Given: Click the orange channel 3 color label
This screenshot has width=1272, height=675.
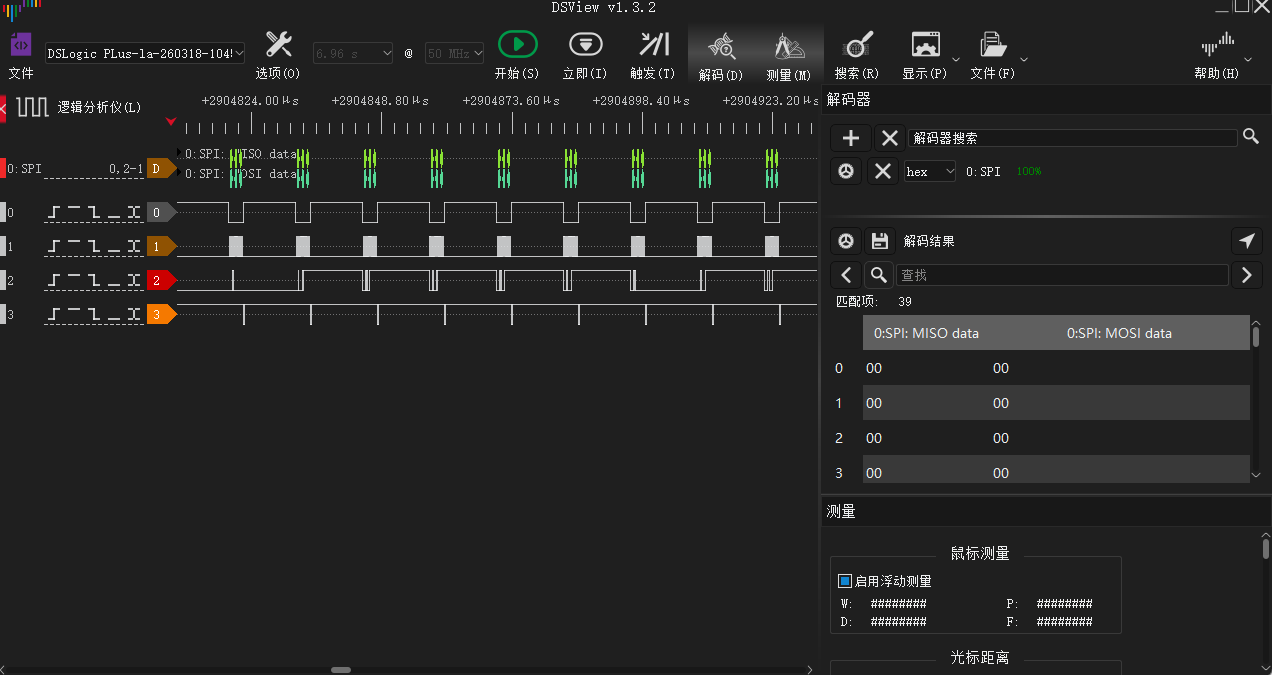Looking at the screenshot, I should [160, 315].
